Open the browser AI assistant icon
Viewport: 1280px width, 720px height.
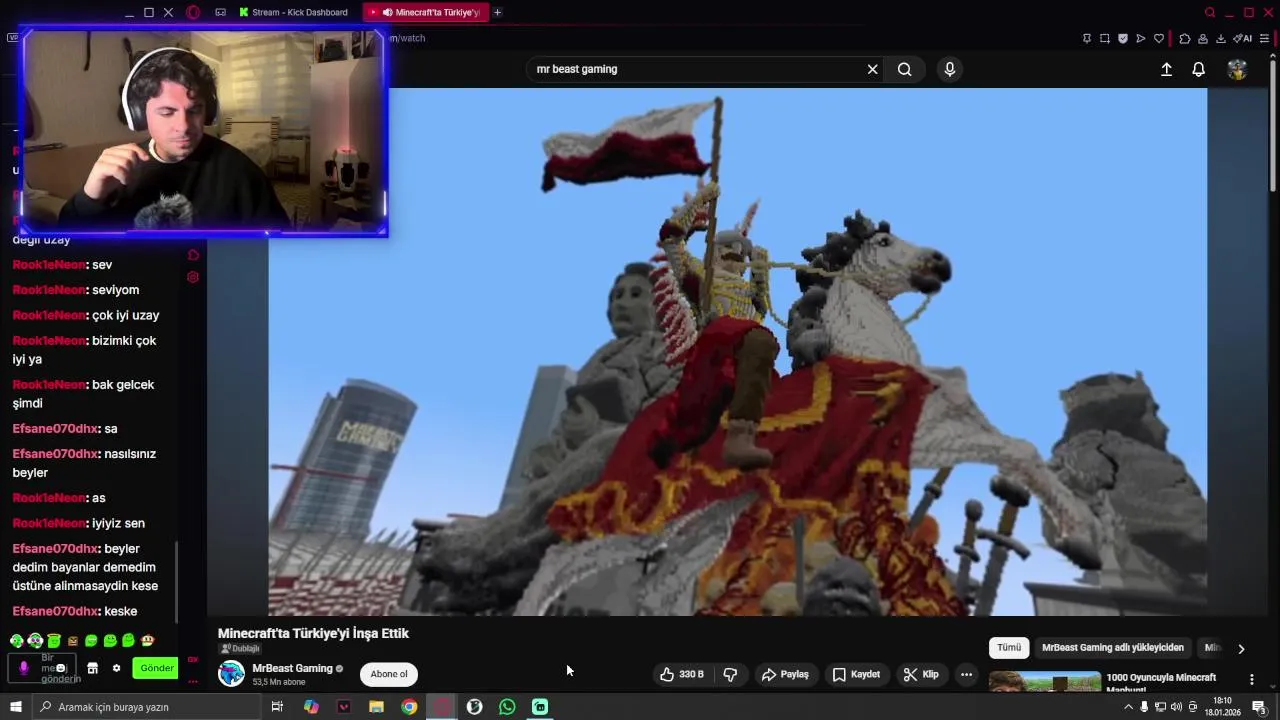[x=1243, y=38]
